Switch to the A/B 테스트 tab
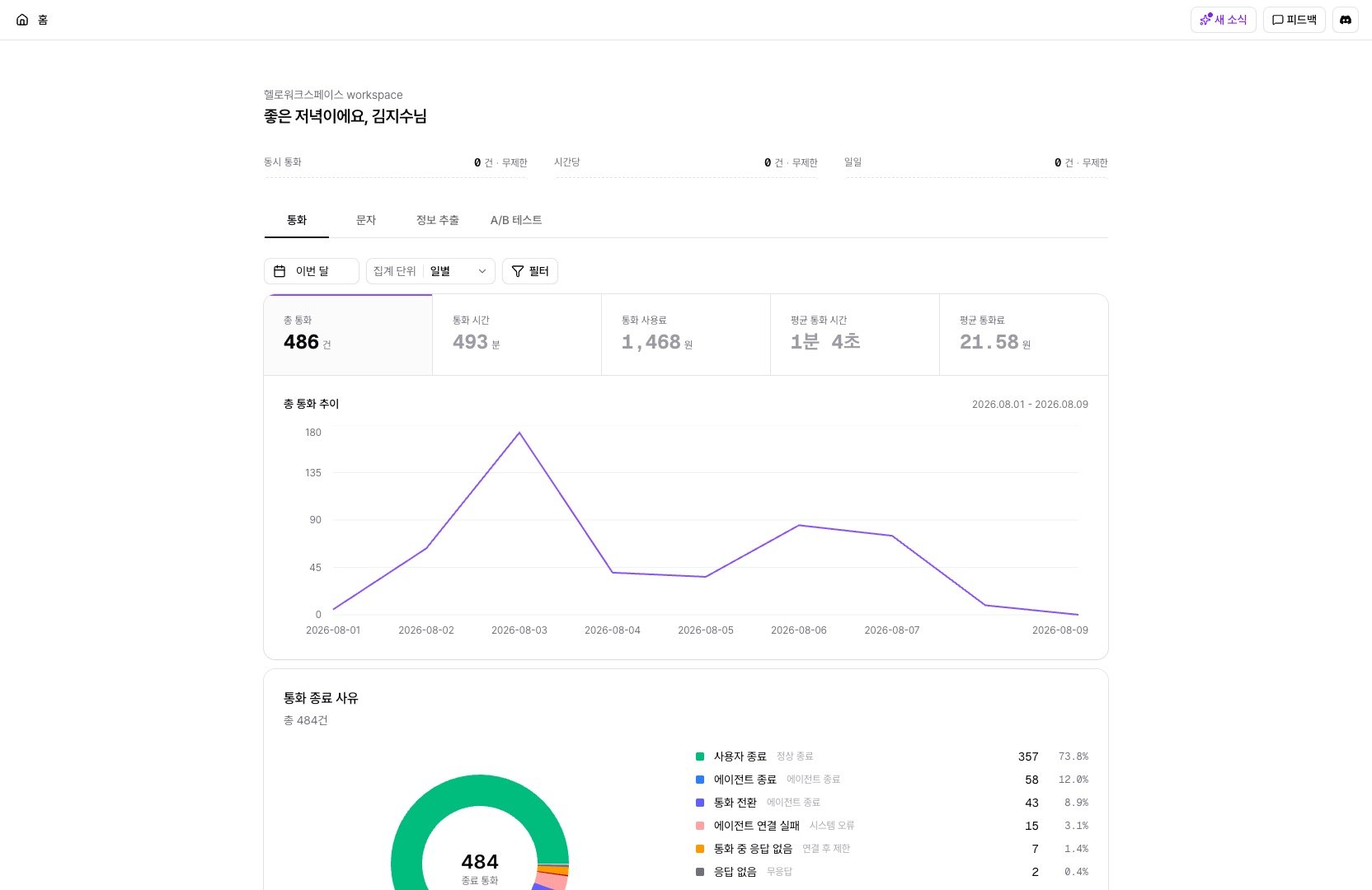 [516, 220]
